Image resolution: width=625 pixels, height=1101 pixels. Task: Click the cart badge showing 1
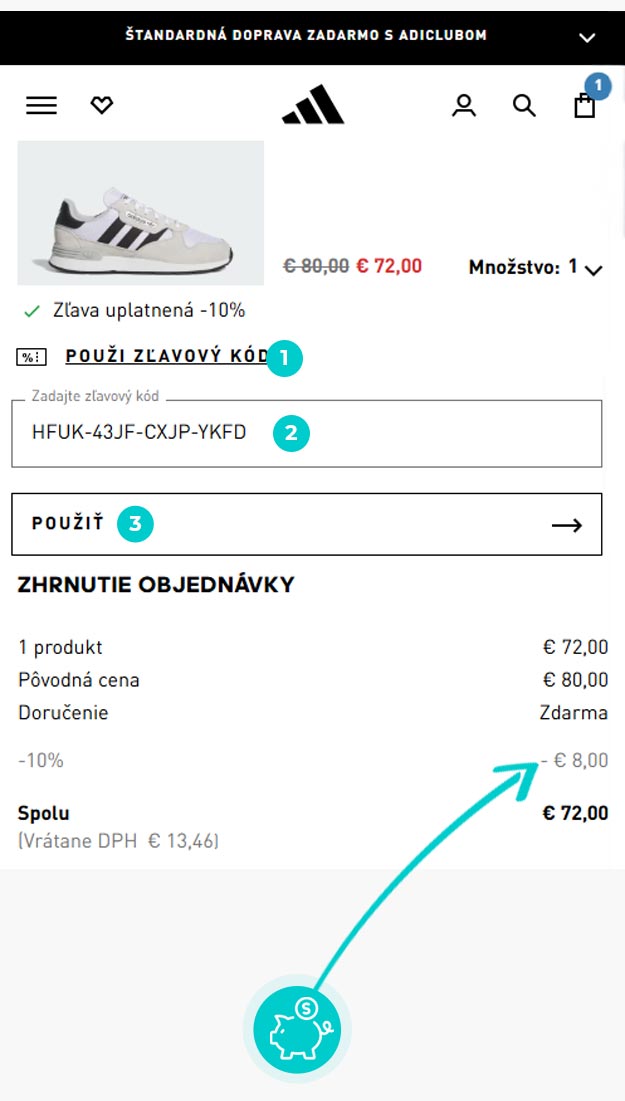[598, 86]
